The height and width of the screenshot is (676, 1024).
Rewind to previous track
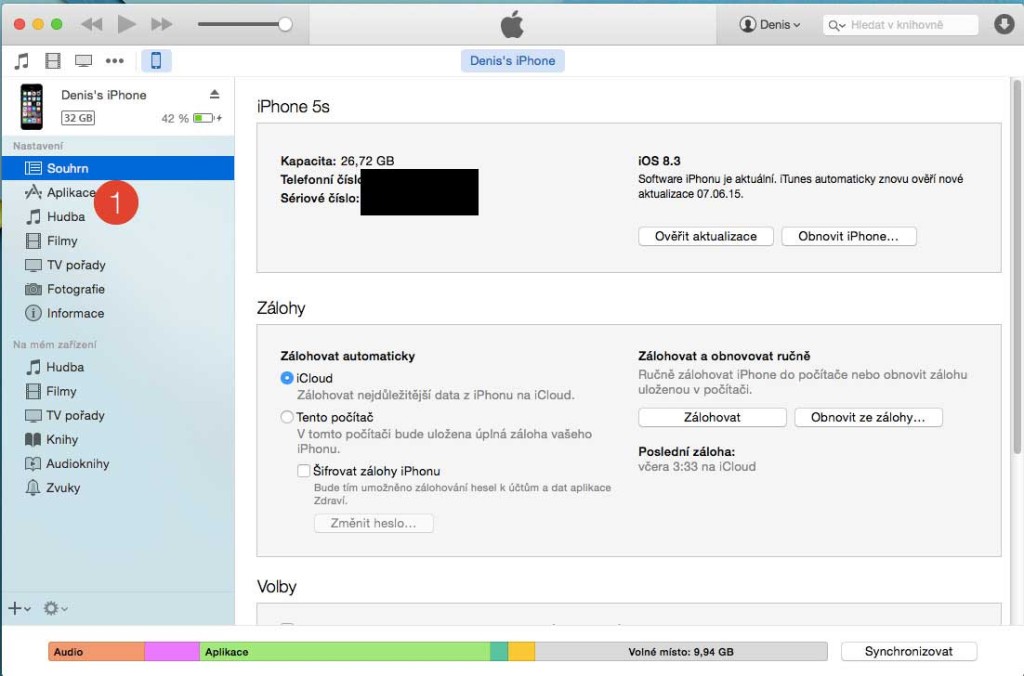pyautogui.click(x=91, y=25)
